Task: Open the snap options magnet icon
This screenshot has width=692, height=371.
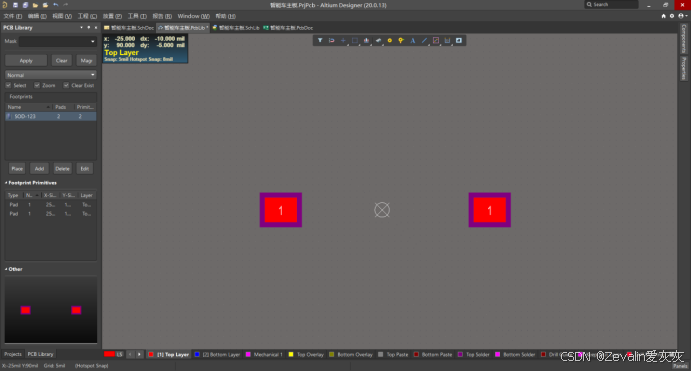Action: 331,40
